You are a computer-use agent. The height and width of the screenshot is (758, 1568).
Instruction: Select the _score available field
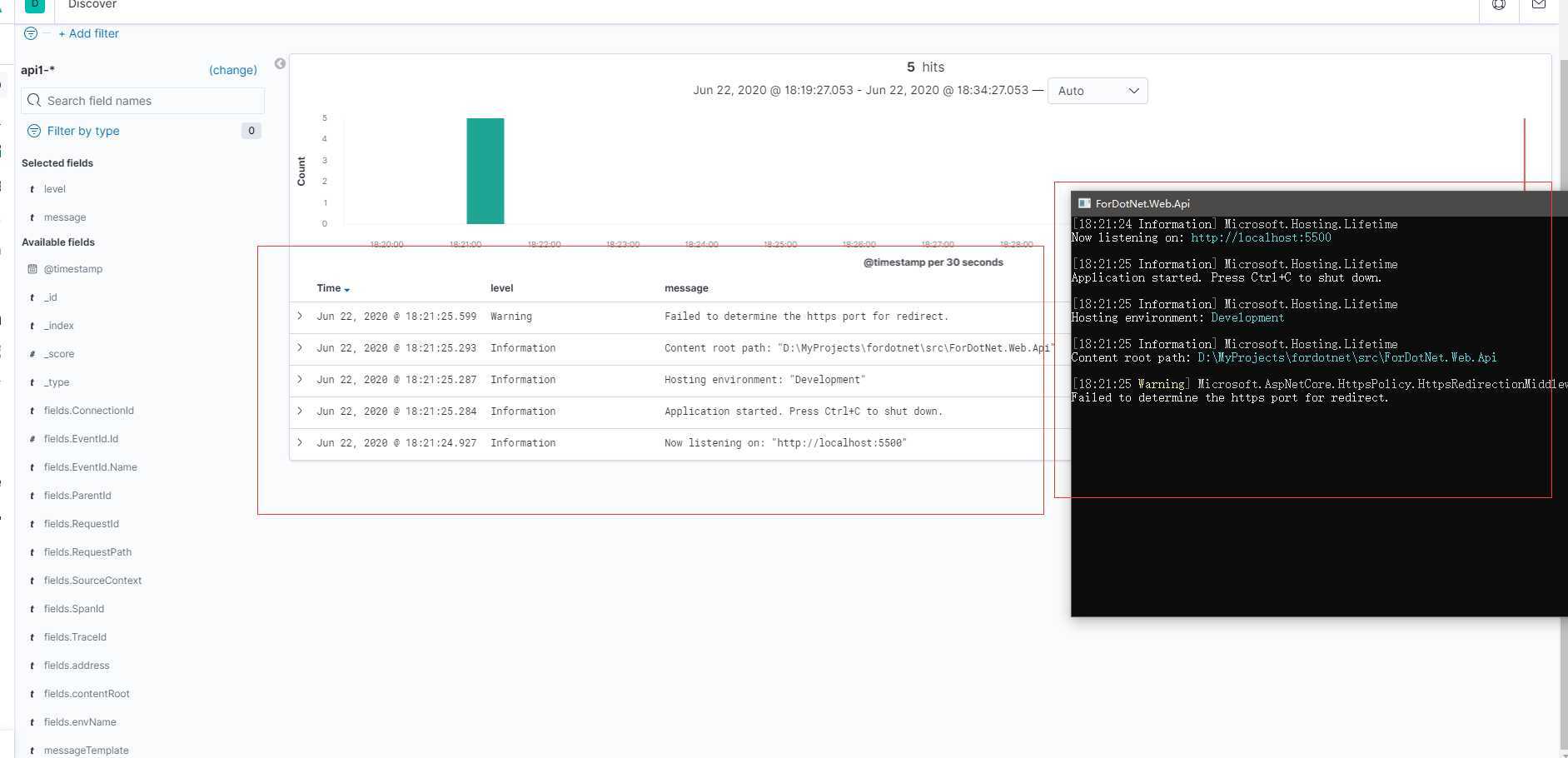59,354
